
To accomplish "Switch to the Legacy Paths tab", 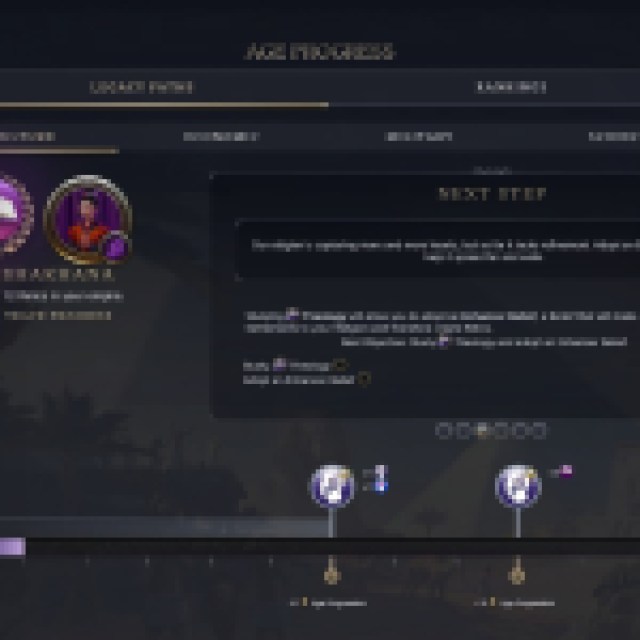I will [x=141, y=87].
